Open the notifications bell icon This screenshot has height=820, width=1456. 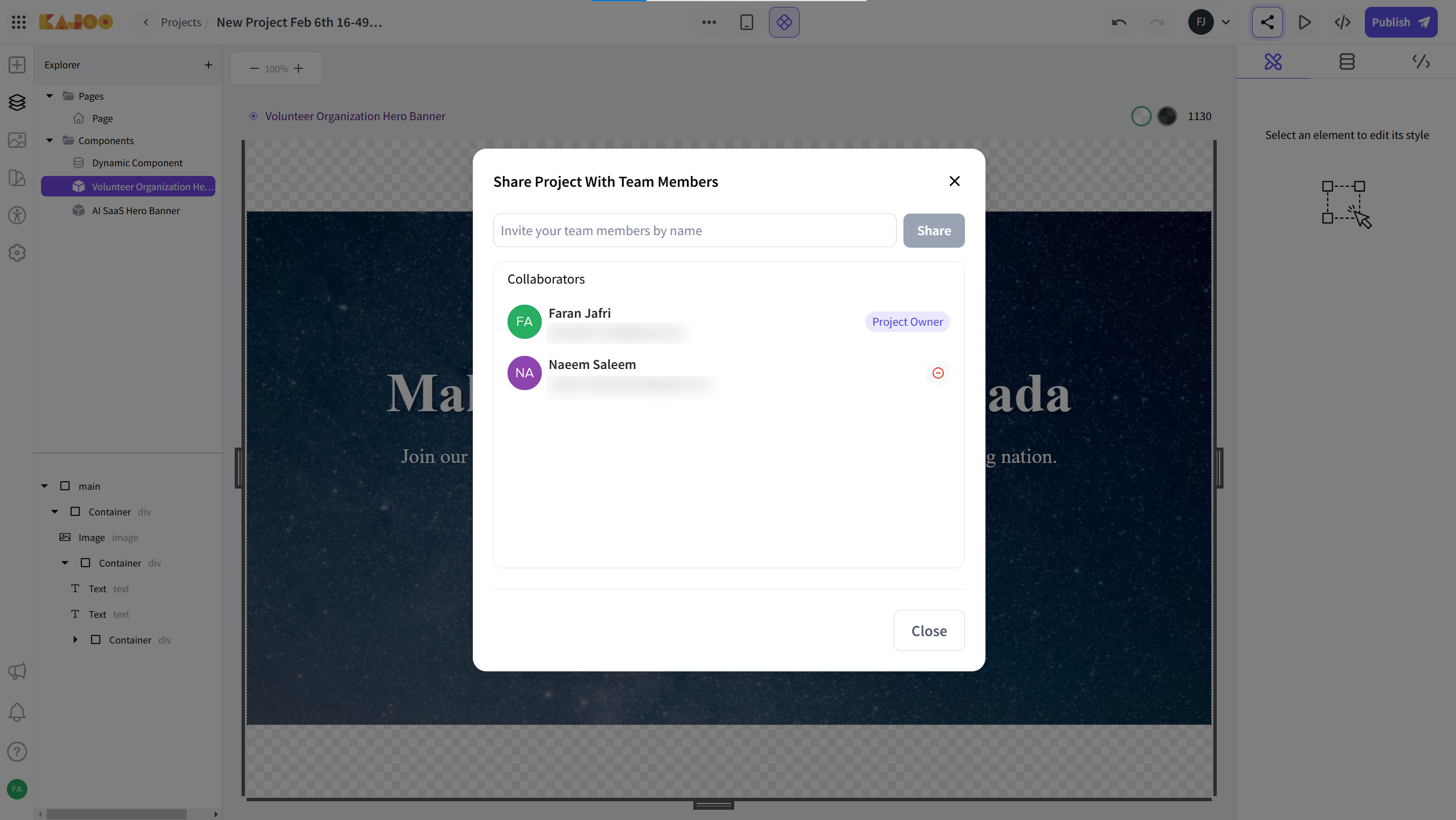pos(17,712)
